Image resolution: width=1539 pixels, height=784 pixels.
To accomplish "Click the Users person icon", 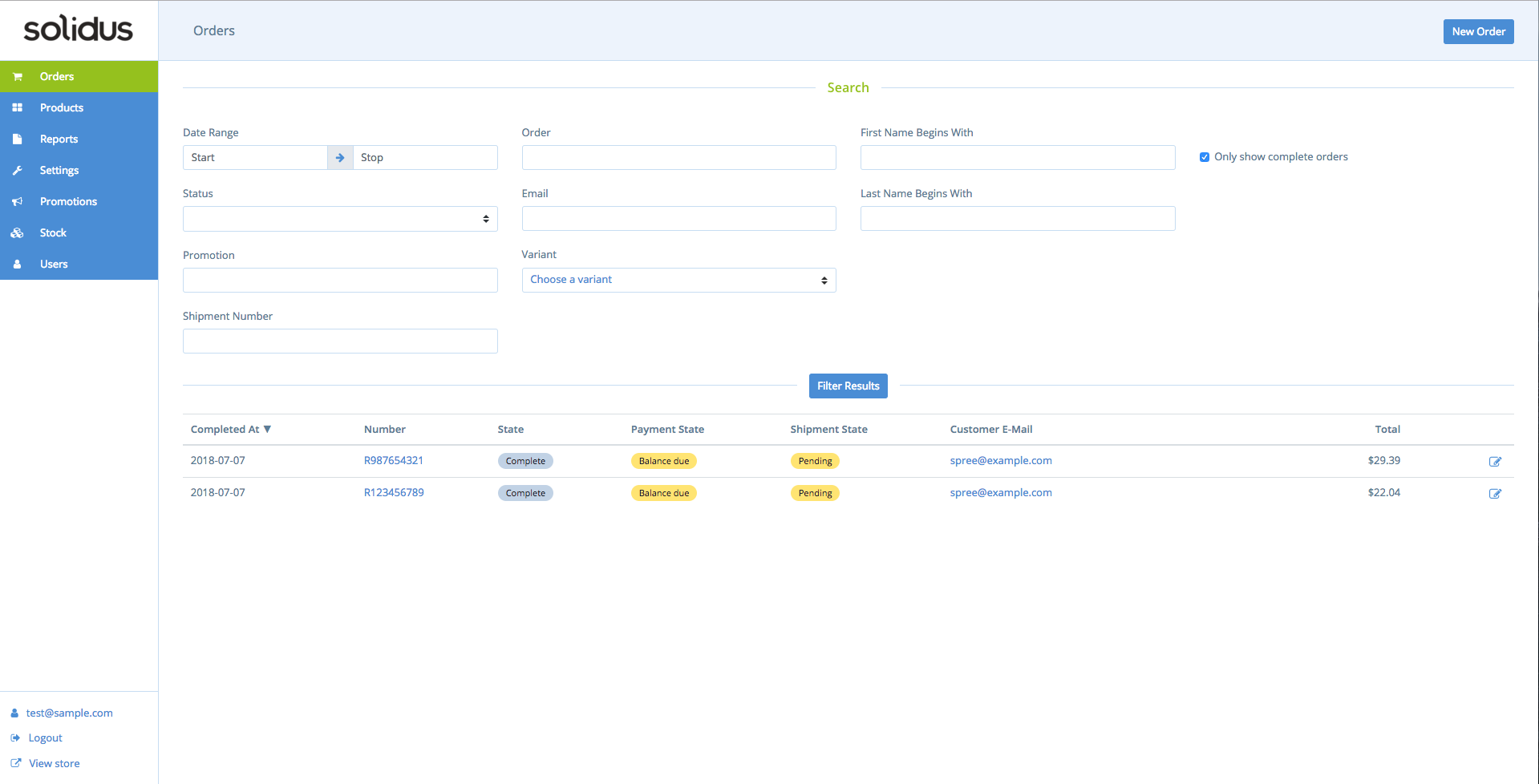I will [x=18, y=264].
